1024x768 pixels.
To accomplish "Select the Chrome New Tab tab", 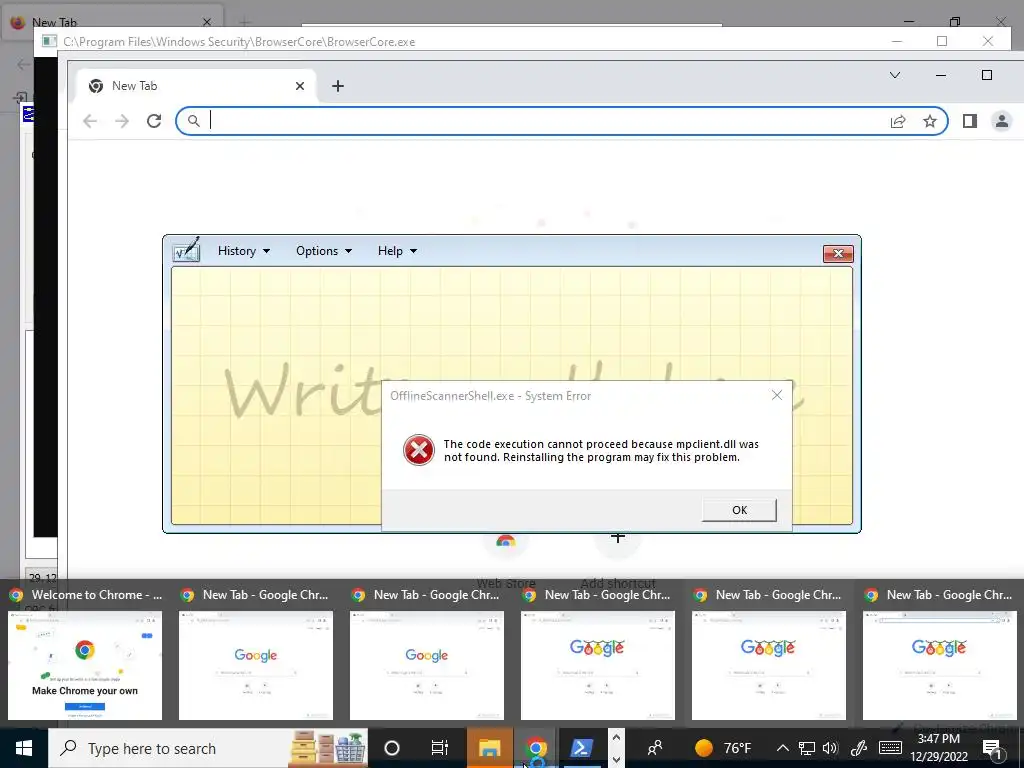I will [196, 86].
